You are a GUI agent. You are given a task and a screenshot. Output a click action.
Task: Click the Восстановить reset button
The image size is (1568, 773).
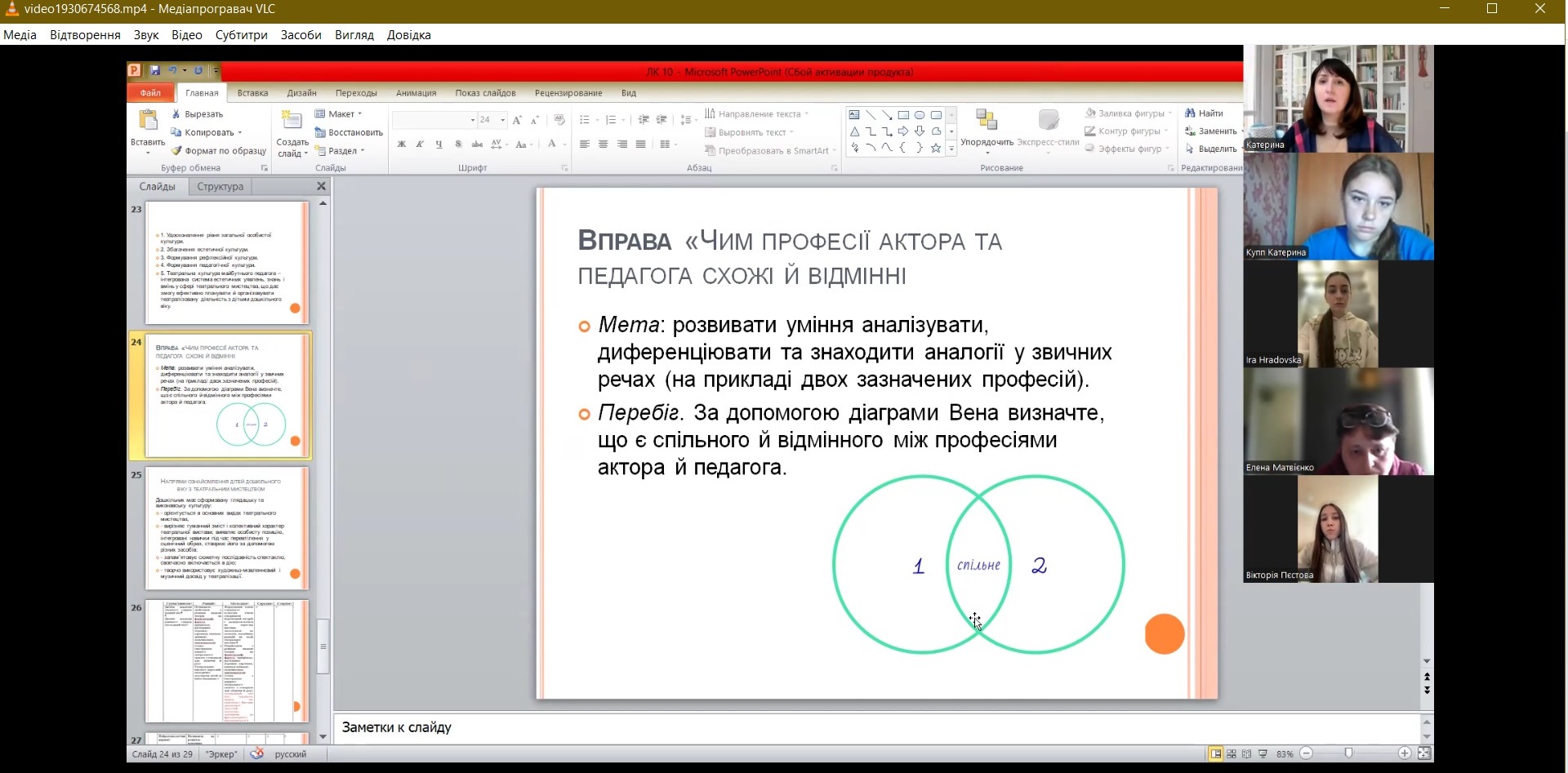coord(349,132)
